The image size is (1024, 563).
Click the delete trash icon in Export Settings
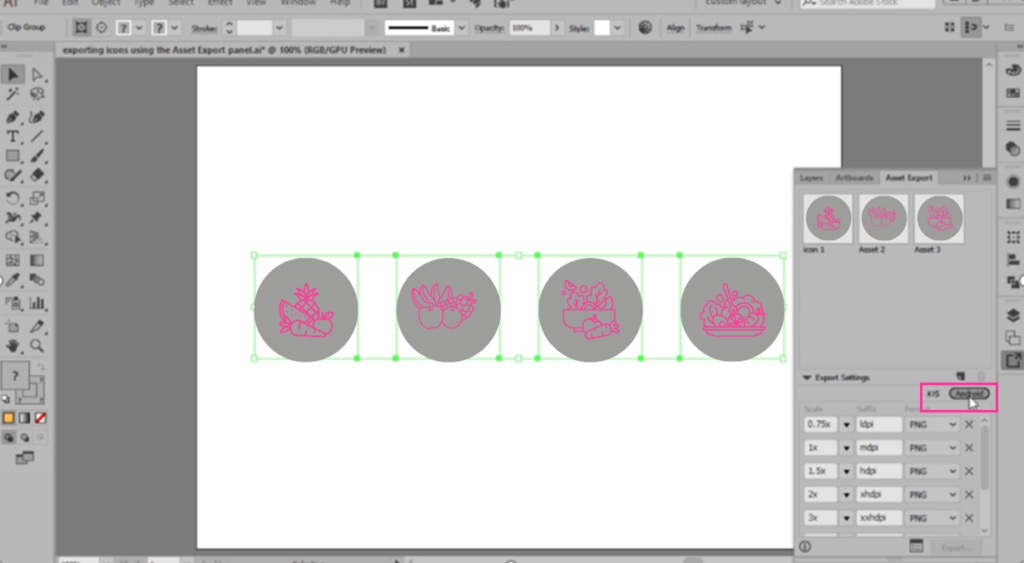[980, 377]
